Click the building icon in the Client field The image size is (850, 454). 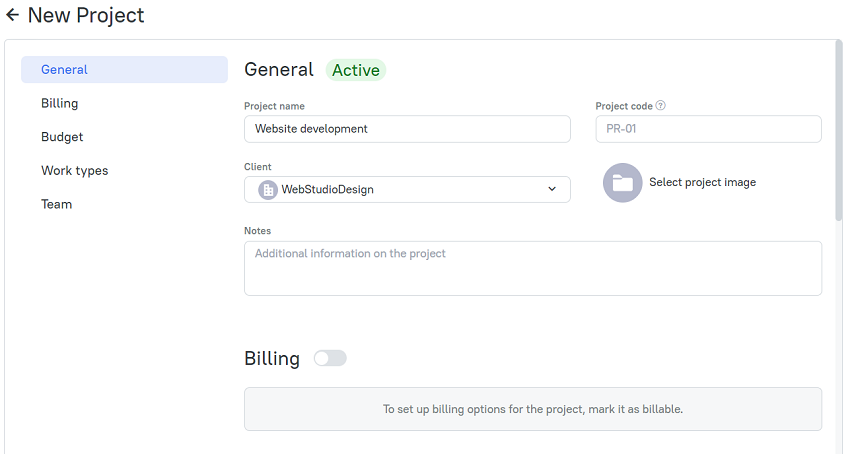click(267, 189)
